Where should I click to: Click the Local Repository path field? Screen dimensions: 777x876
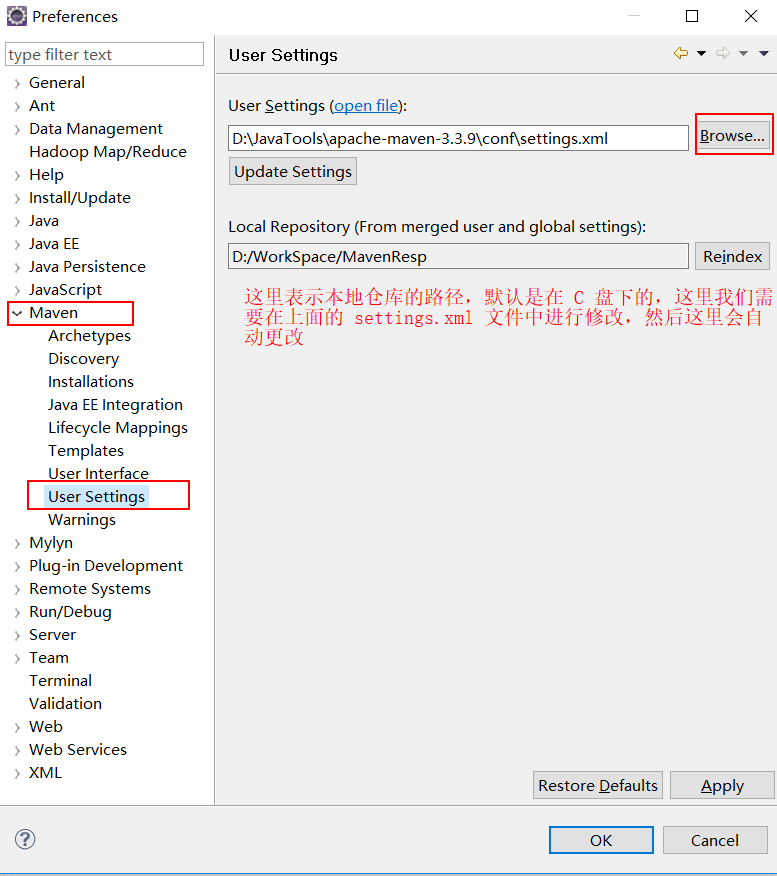point(458,256)
